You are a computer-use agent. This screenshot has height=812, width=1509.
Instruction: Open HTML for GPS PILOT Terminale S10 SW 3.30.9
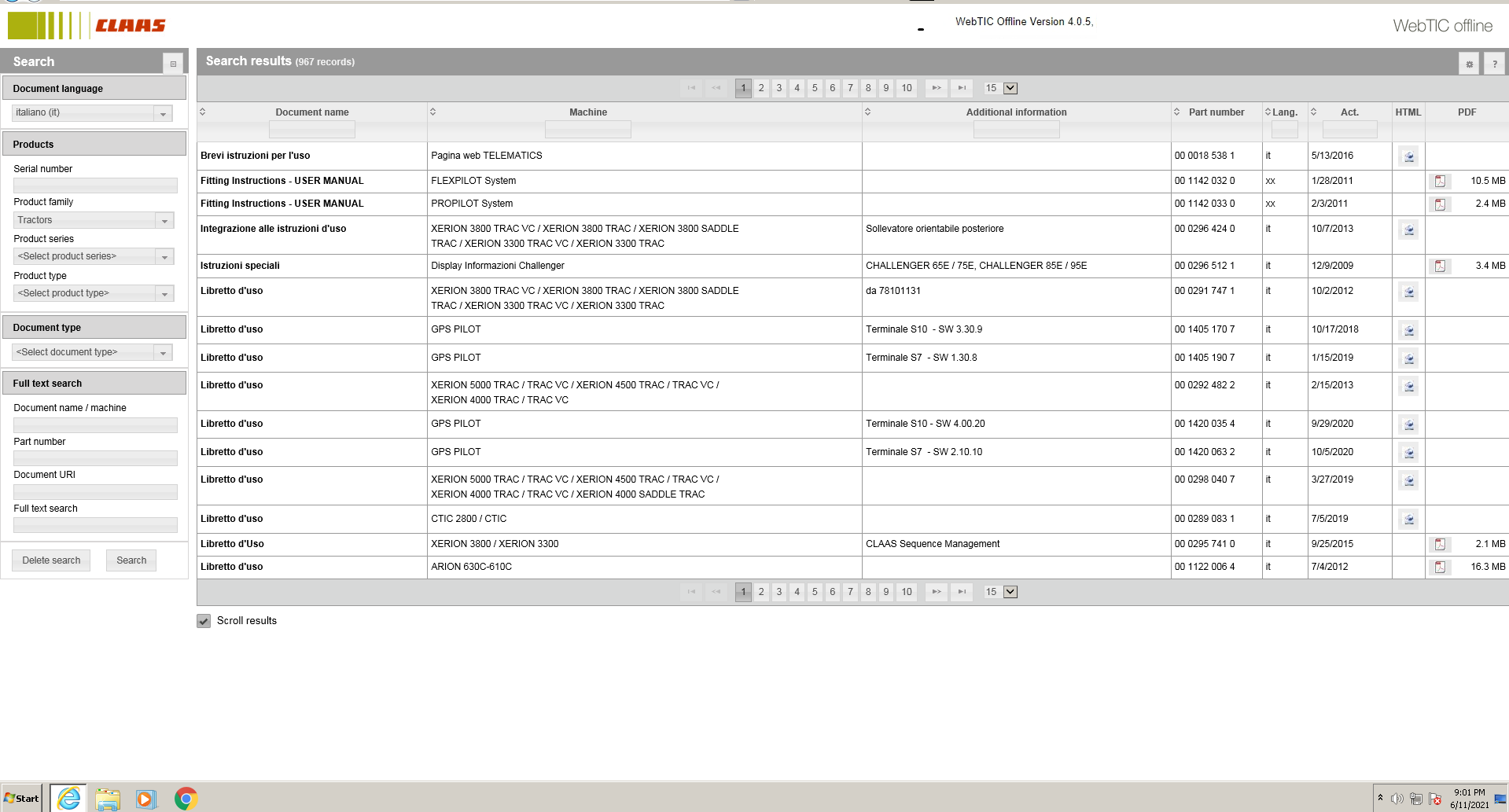pyautogui.click(x=1408, y=330)
